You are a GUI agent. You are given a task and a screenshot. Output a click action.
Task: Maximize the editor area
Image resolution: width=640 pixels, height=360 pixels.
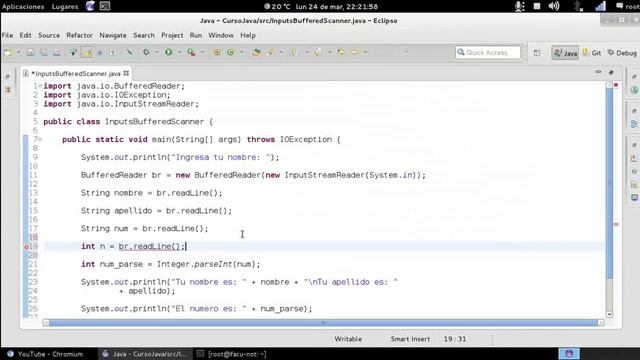pyautogui.click(x=611, y=72)
